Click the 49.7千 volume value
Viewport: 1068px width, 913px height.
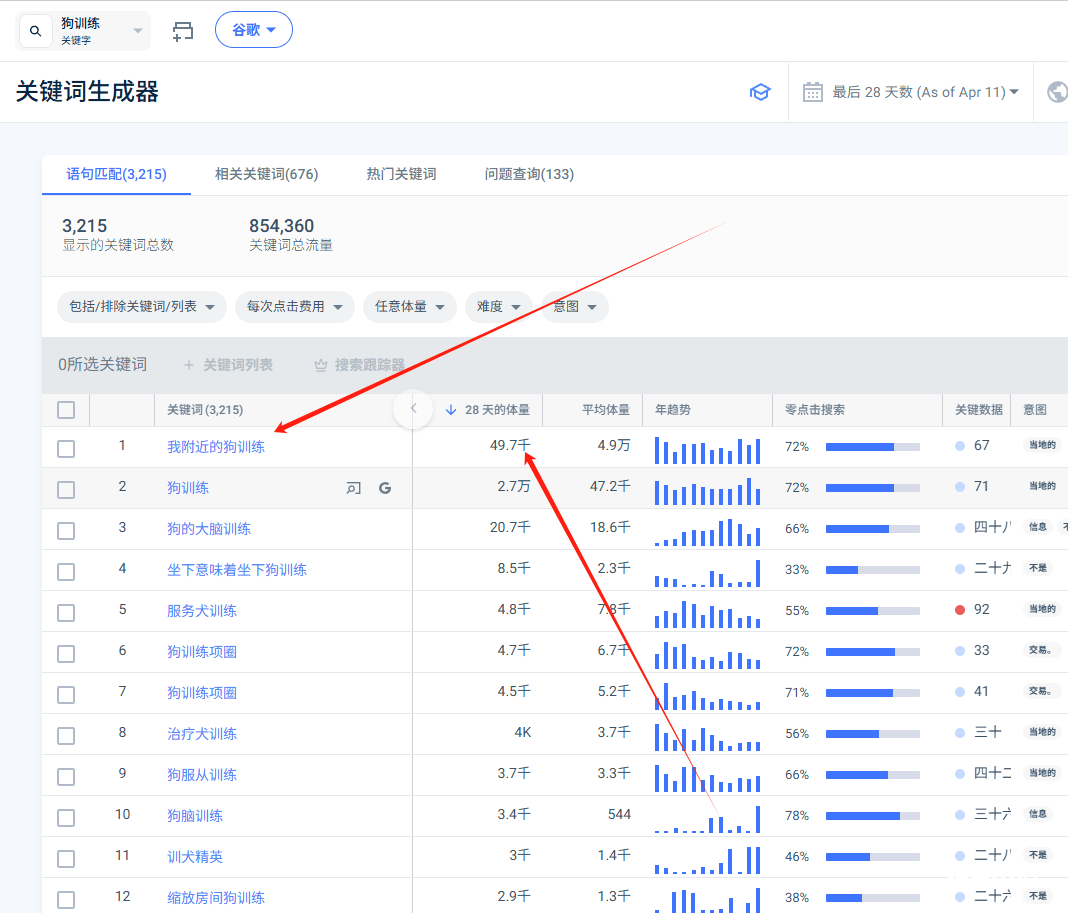(x=509, y=446)
